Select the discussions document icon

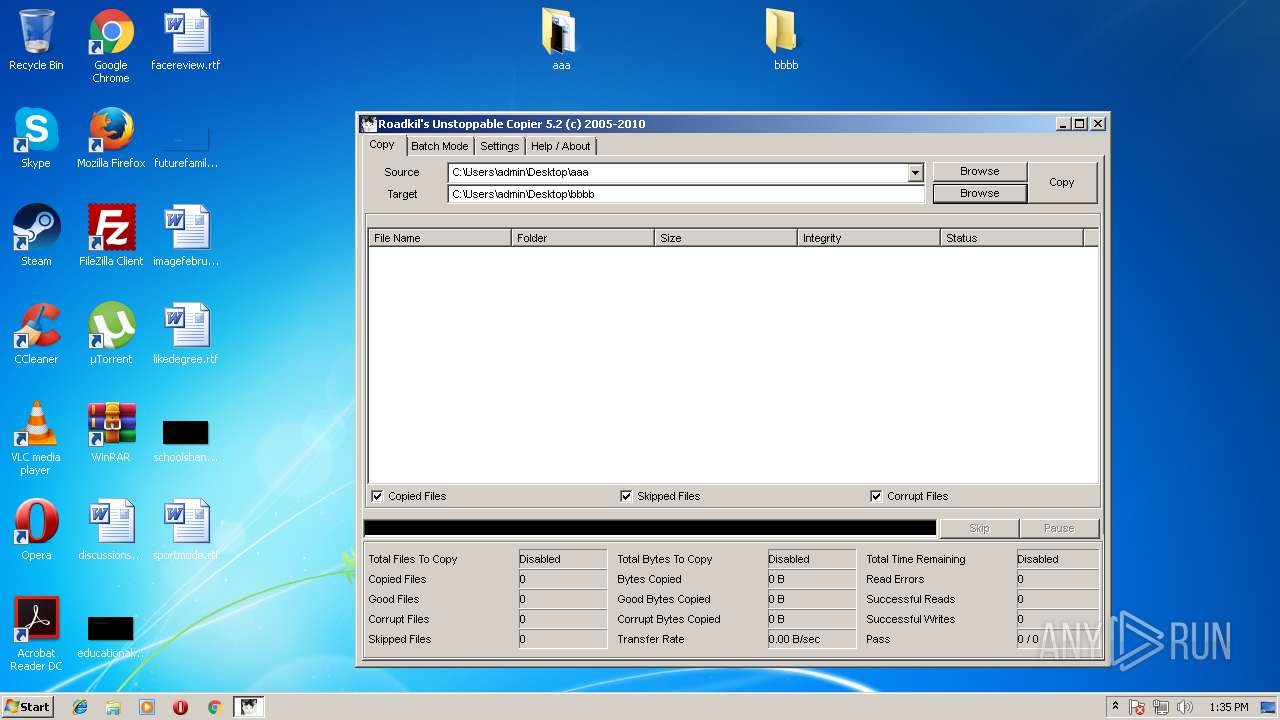pos(111,530)
